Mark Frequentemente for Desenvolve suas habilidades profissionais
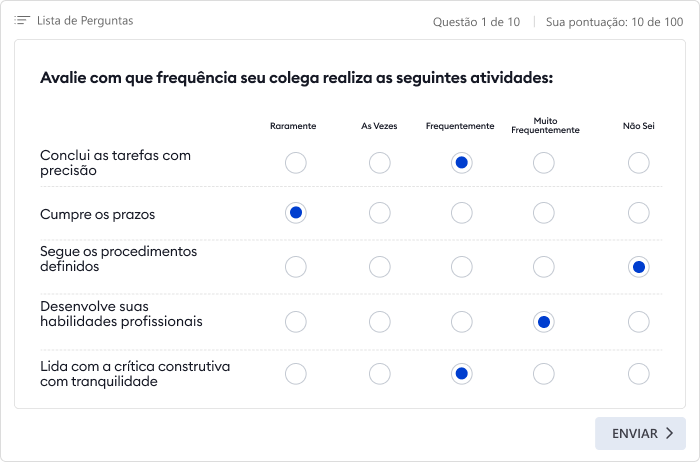This screenshot has height=462, width=700. click(x=462, y=322)
